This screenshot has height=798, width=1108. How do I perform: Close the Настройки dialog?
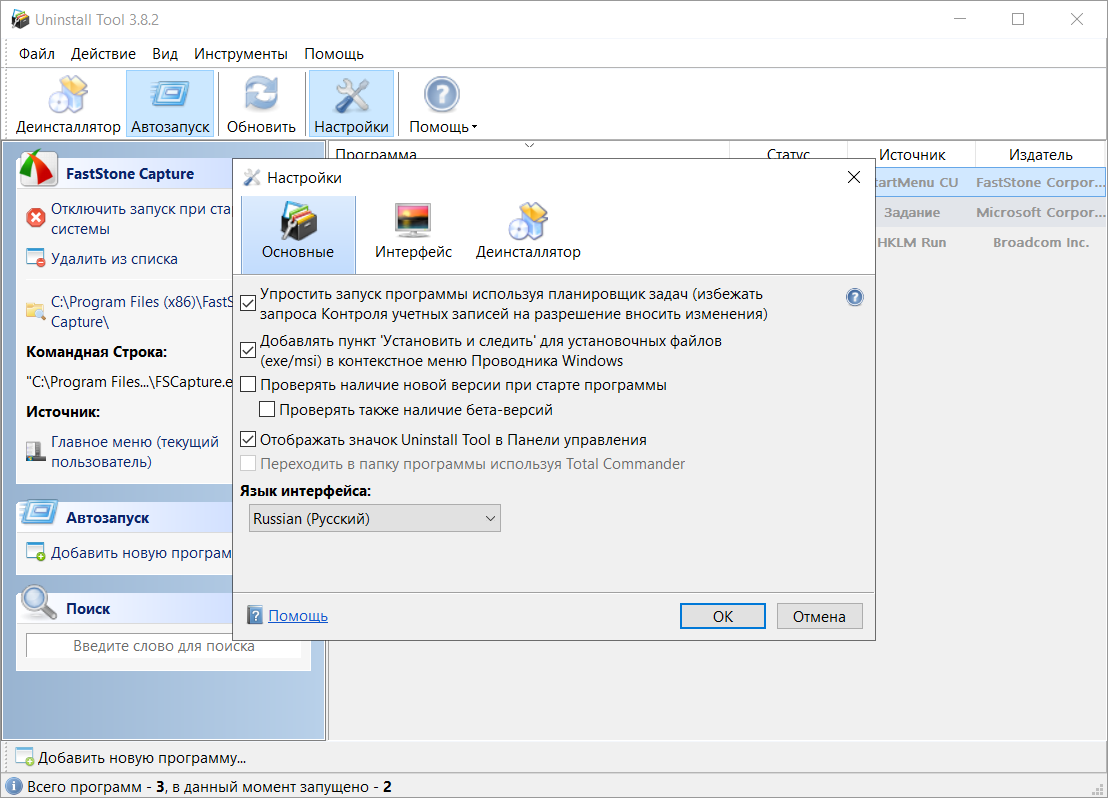(x=854, y=177)
